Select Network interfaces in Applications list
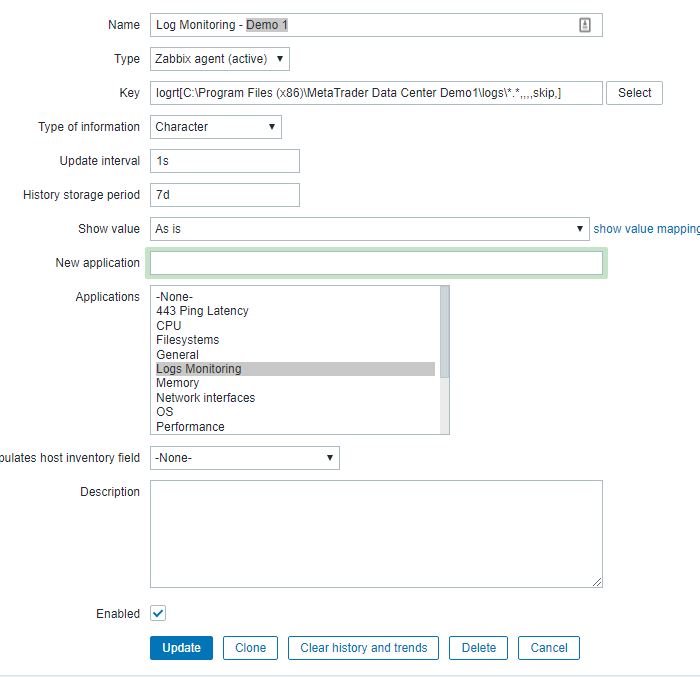Screen dimensions: 700x677 (x=205, y=398)
